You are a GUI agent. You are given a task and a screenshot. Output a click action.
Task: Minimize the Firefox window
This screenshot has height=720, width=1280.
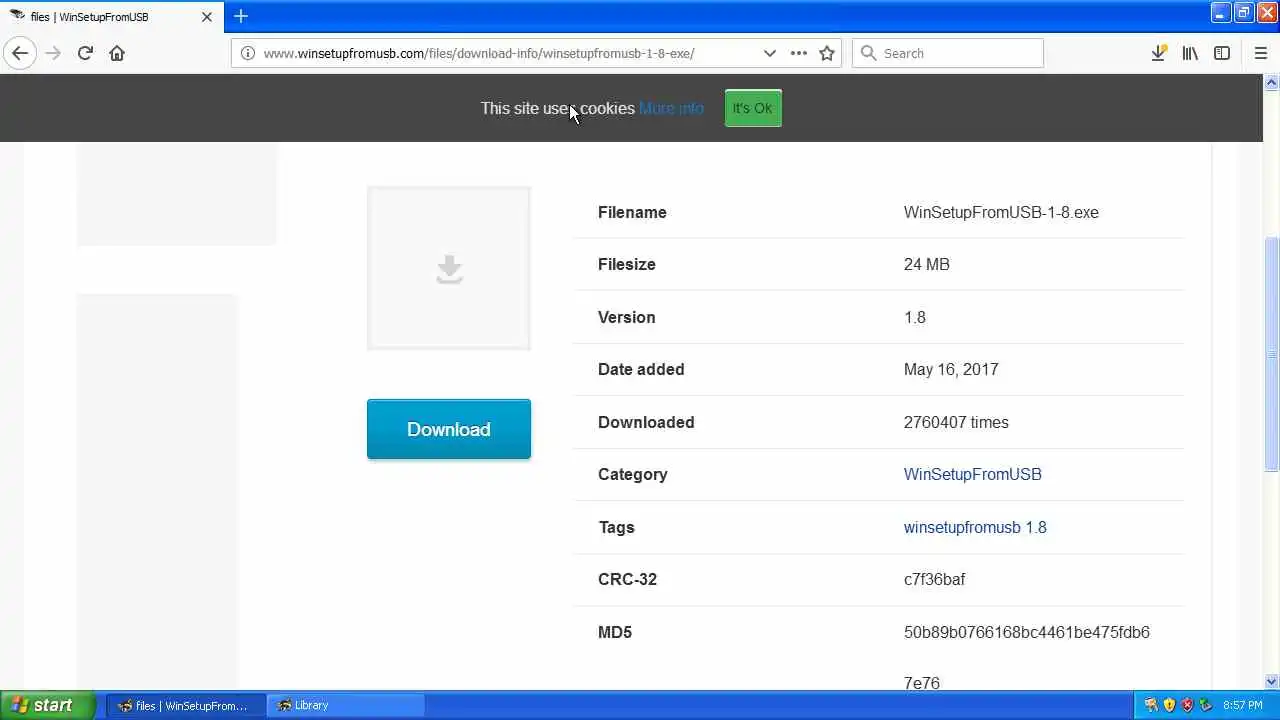click(1220, 13)
